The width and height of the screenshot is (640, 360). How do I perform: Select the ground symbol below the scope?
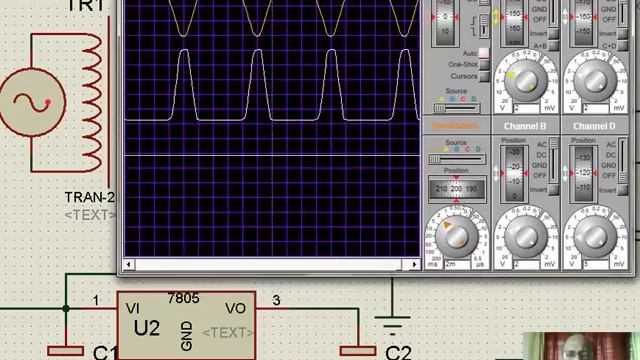392,326
